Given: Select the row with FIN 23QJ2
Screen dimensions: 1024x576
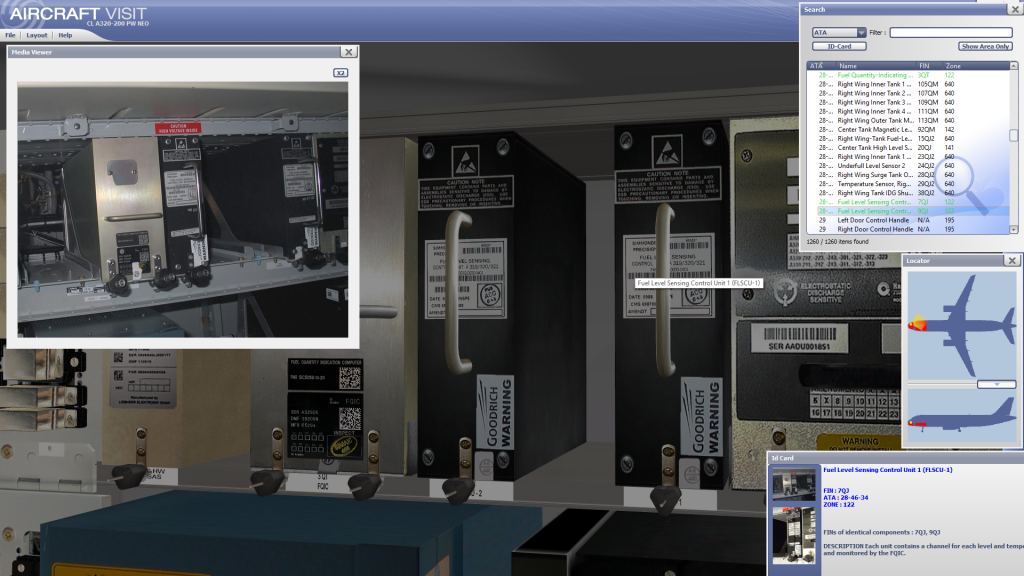Looking at the screenshot, I should click(x=908, y=157).
